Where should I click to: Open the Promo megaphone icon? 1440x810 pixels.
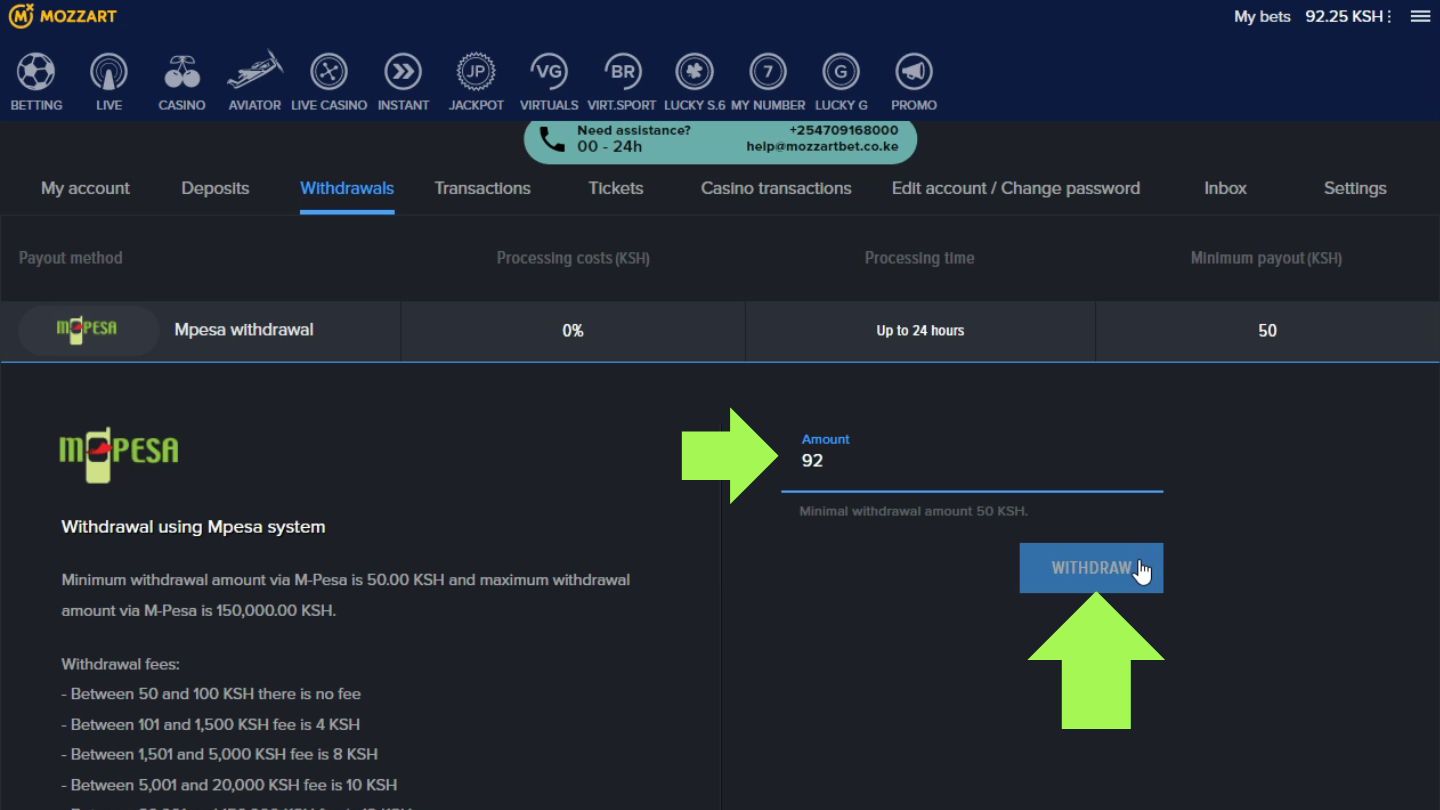914,73
